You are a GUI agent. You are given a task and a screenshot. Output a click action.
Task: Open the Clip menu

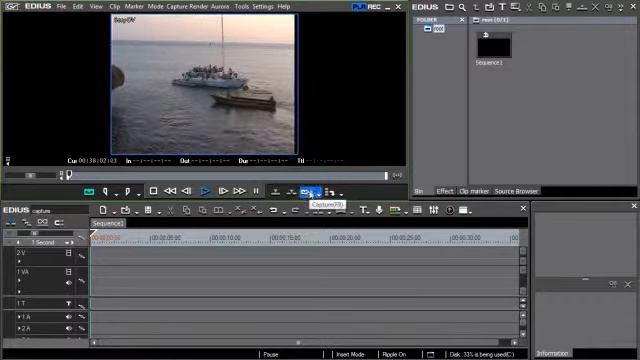(115, 7)
